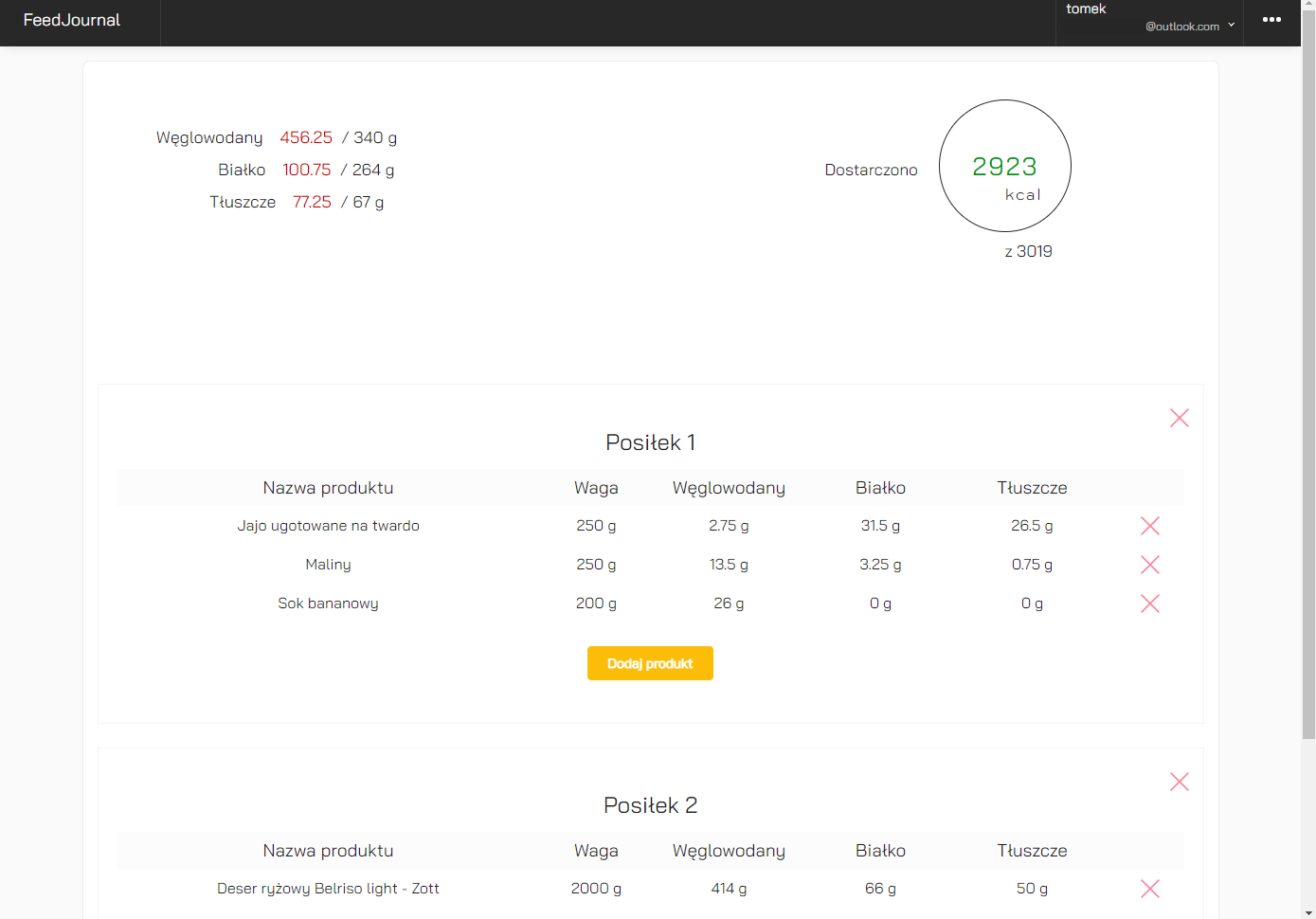Select the Węglowodany value 456.25
The height and width of the screenshot is (919, 1316).
(x=306, y=137)
